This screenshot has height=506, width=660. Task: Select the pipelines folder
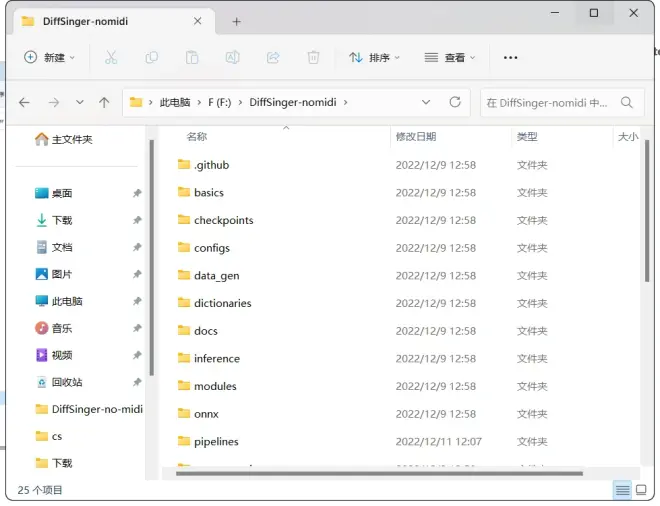[x=208, y=441]
